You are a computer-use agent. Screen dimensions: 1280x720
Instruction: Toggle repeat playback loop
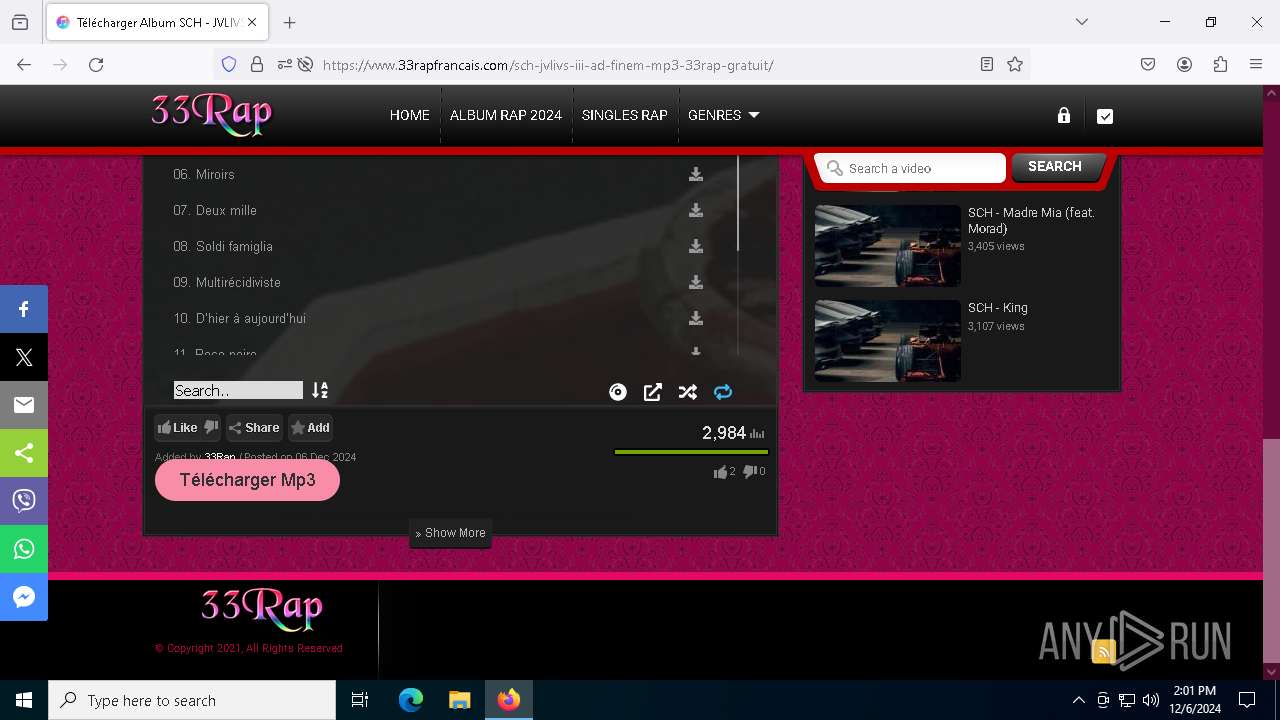[x=723, y=392]
